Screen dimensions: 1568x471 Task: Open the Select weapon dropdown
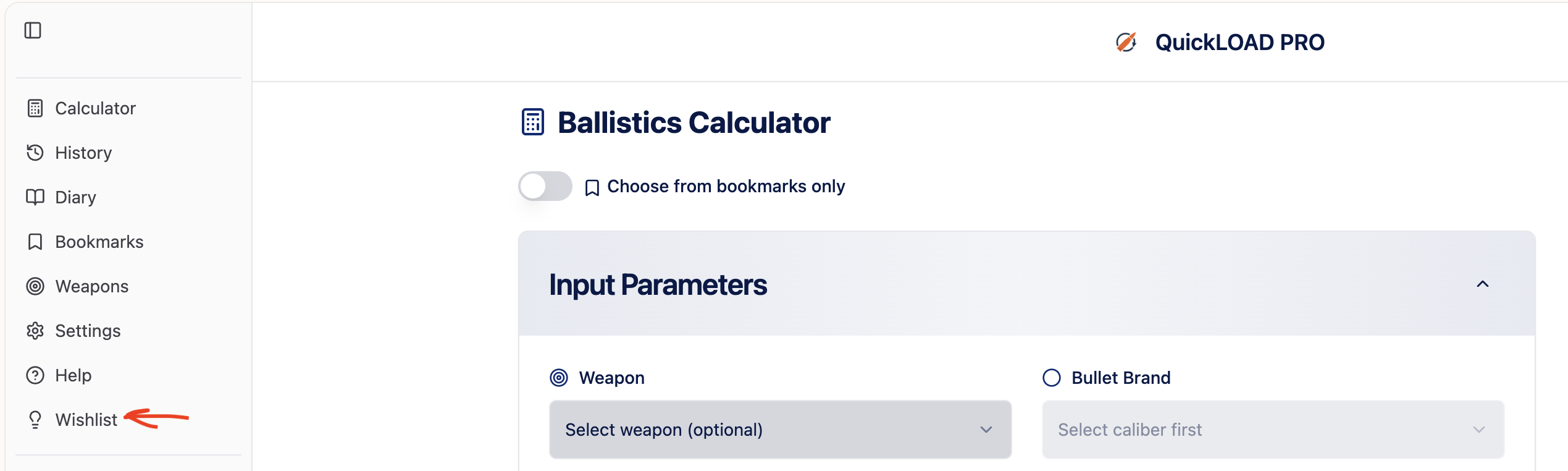(x=780, y=430)
